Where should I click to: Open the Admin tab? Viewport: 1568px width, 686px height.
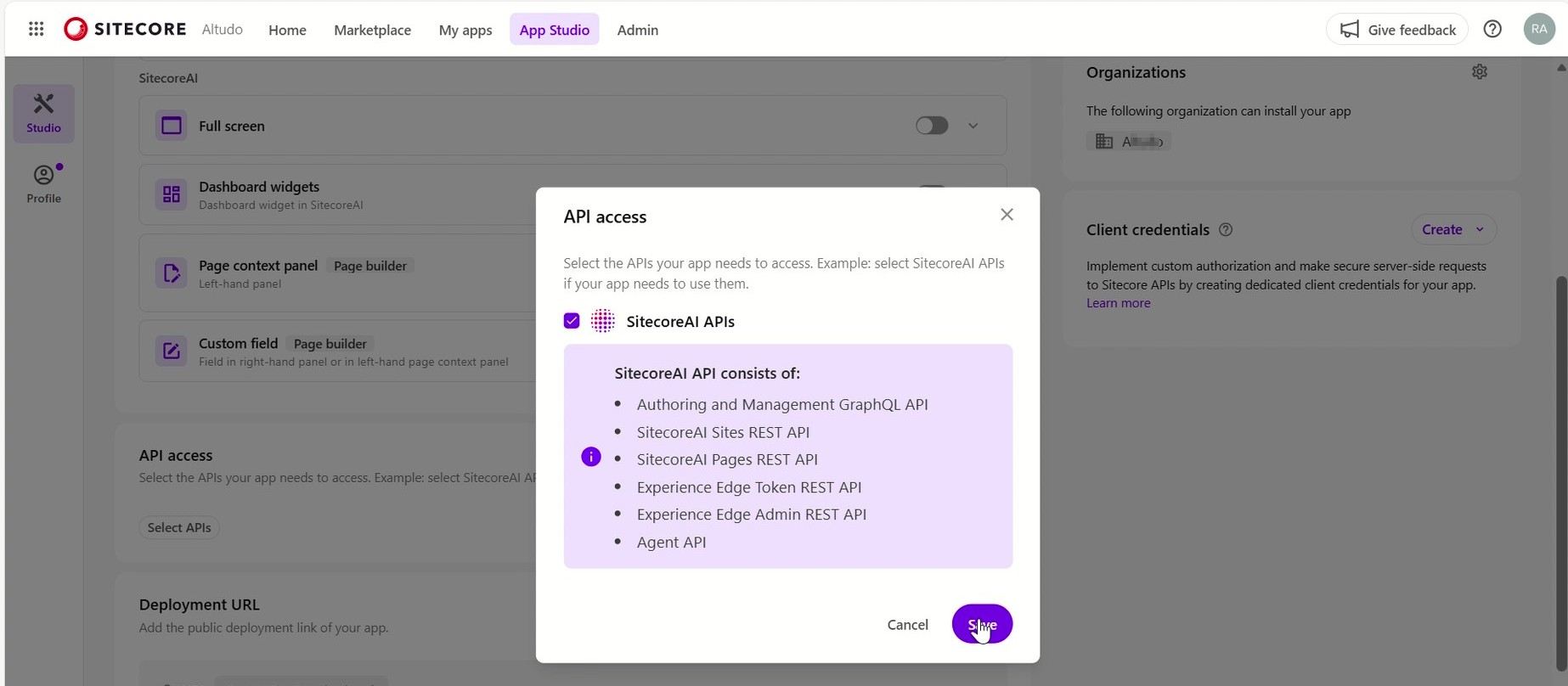637,30
